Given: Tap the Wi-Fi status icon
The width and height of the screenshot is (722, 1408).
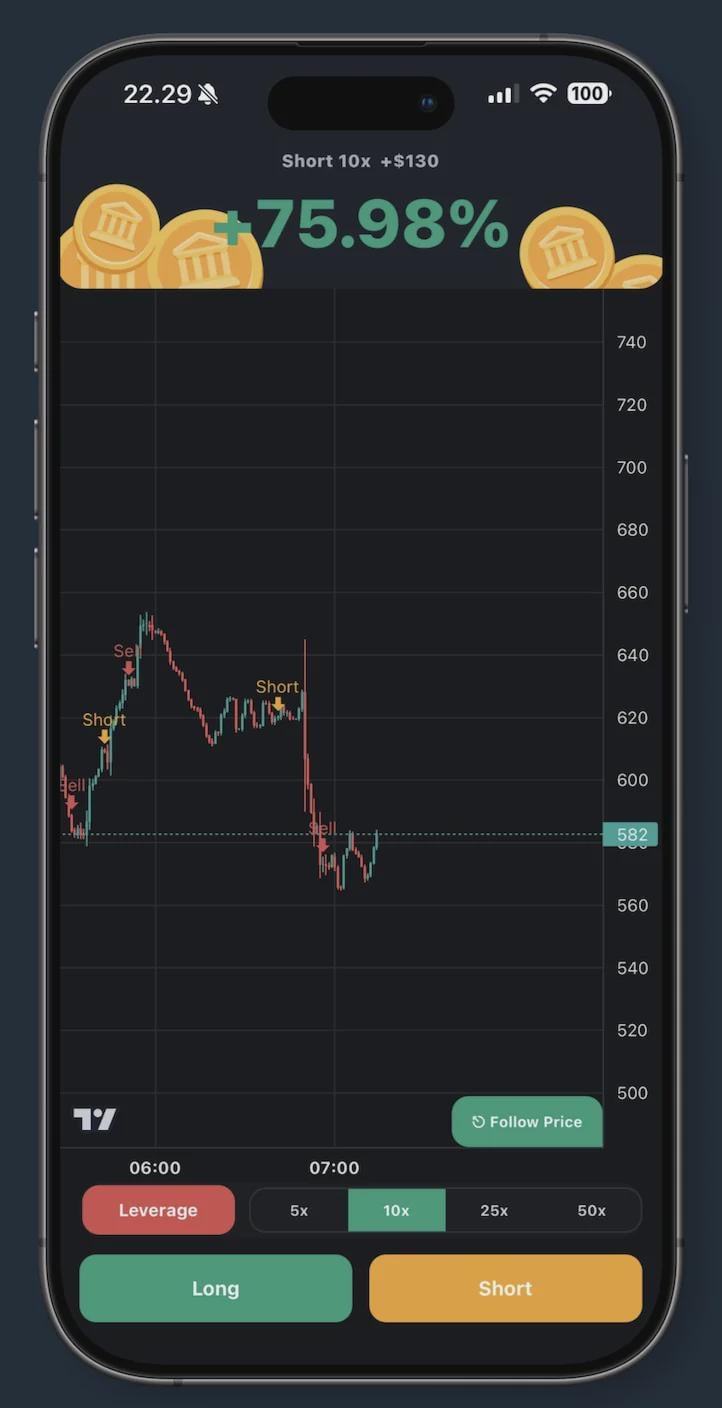Looking at the screenshot, I should [x=543, y=94].
